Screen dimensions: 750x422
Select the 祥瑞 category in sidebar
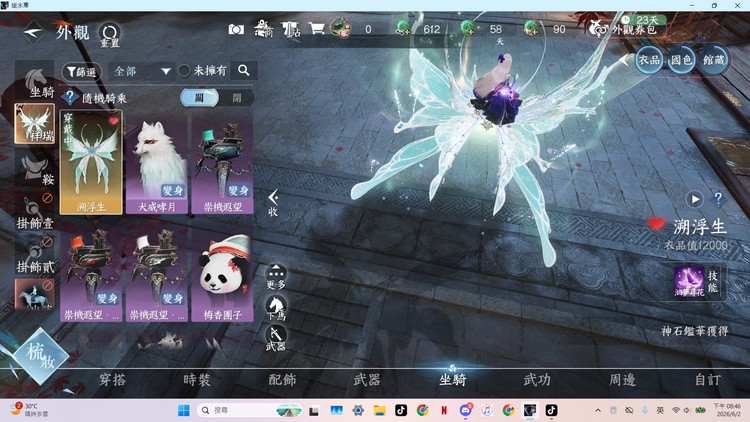(34, 123)
